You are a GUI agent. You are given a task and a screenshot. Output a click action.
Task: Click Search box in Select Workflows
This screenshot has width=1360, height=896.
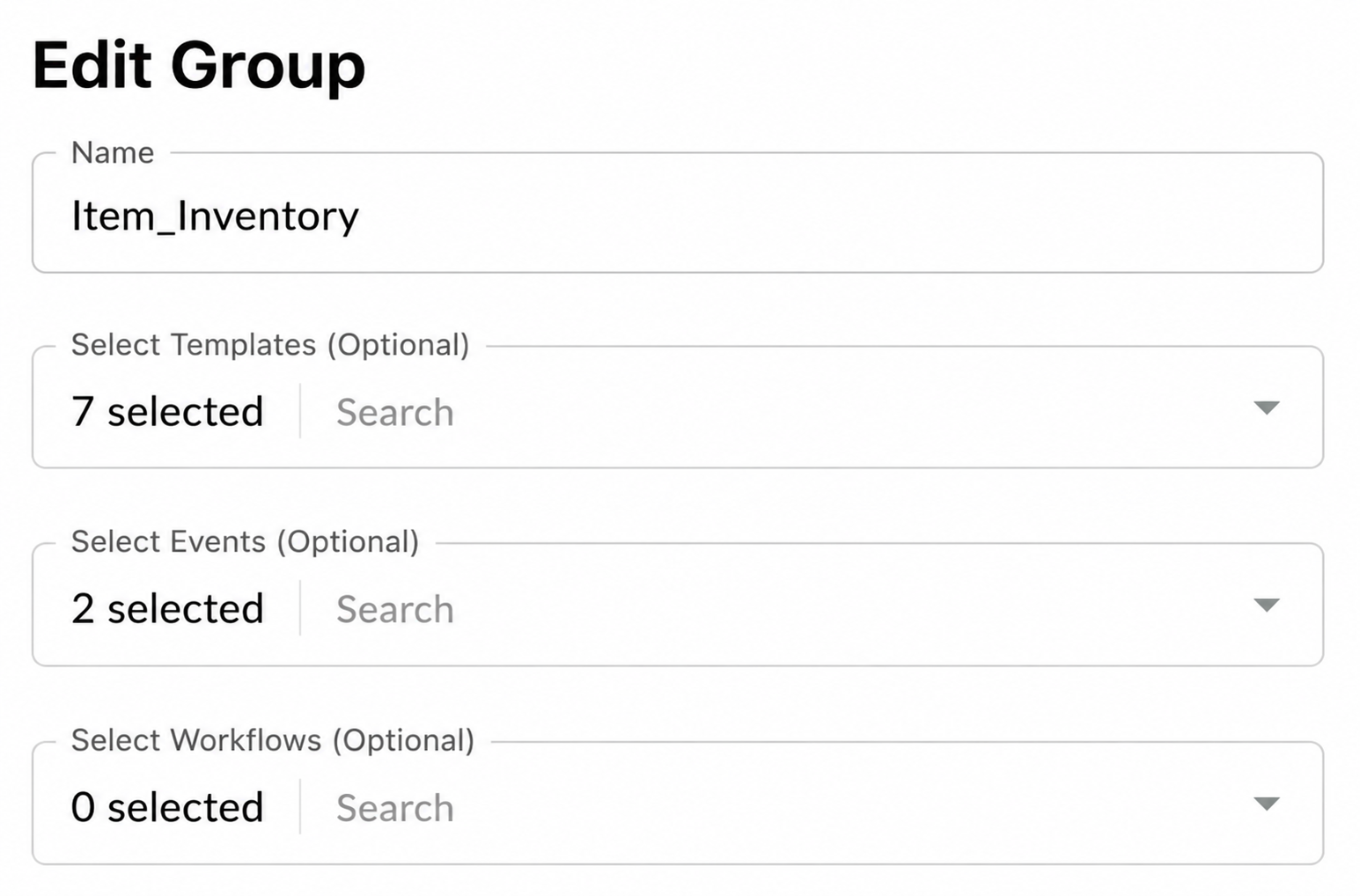point(775,807)
